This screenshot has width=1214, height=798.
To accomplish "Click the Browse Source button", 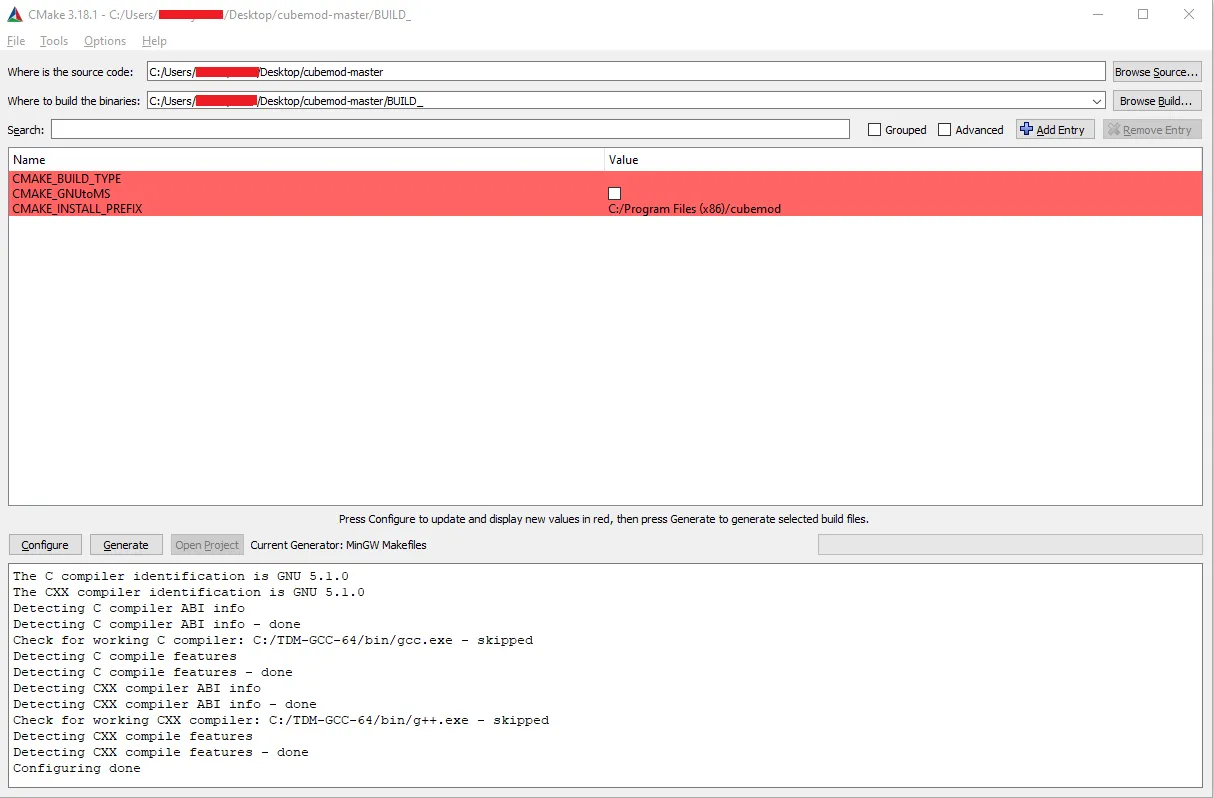I will 1157,72.
